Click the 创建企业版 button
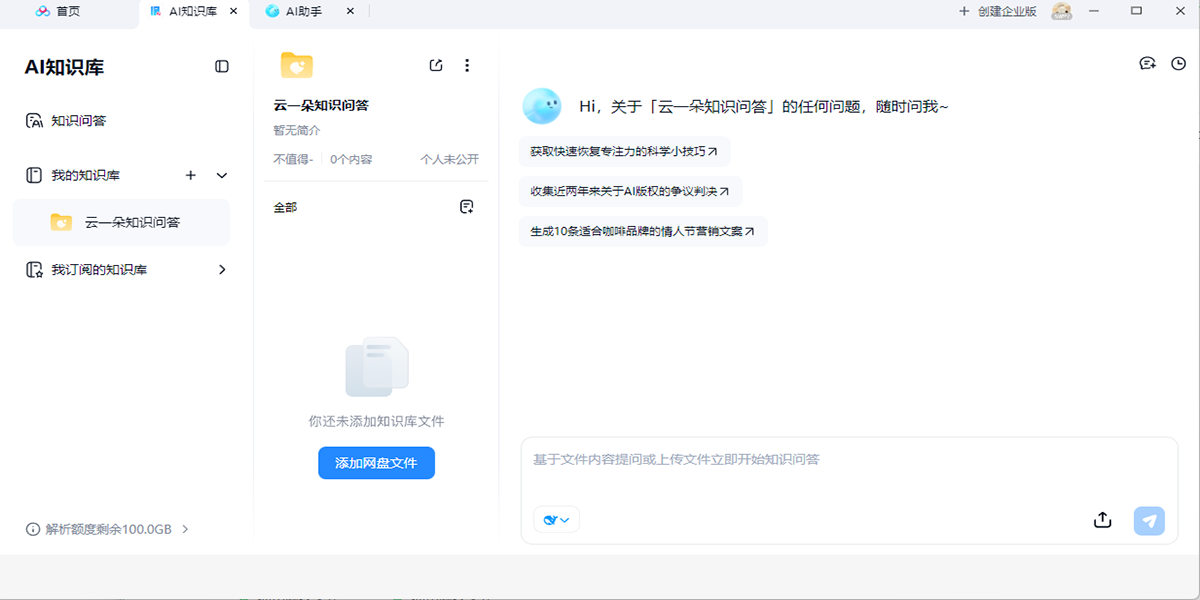 (997, 12)
